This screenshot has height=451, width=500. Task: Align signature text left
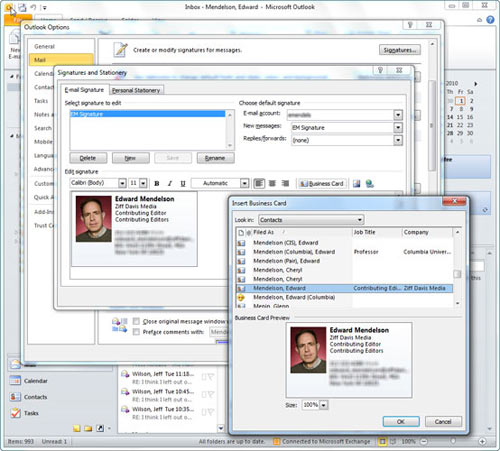pyautogui.click(x=259, y=183)
